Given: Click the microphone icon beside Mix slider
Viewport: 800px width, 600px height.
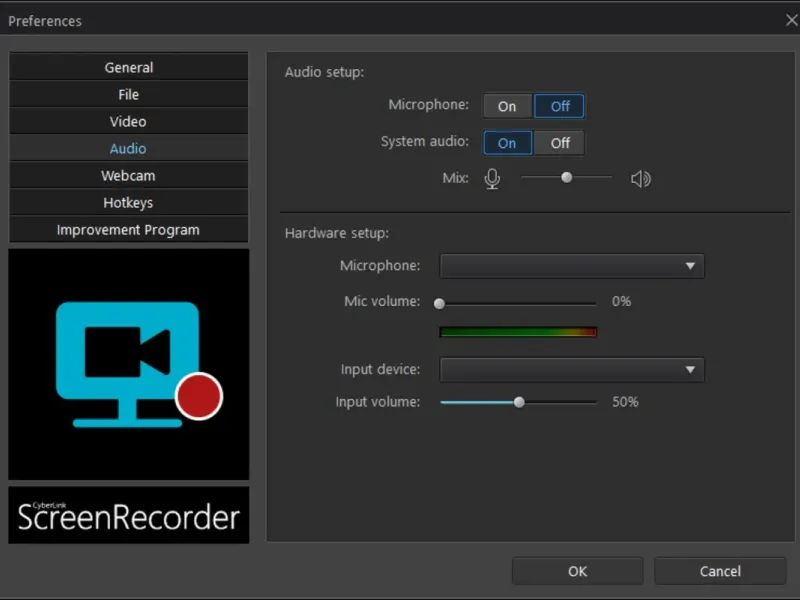Looking at the screenshot, I should [x=492, y=179].
